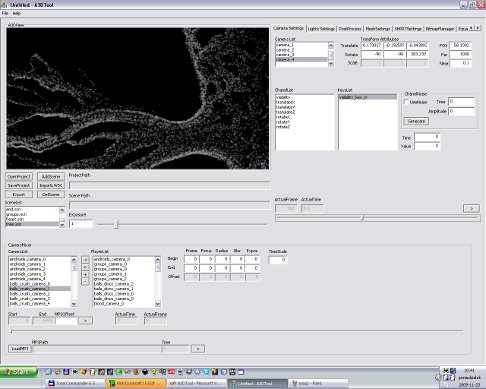Screen dimensions: 486x389
Task: Click the Camera Settings CameraList scroll-up arrow
Action: tap(331, 45)
